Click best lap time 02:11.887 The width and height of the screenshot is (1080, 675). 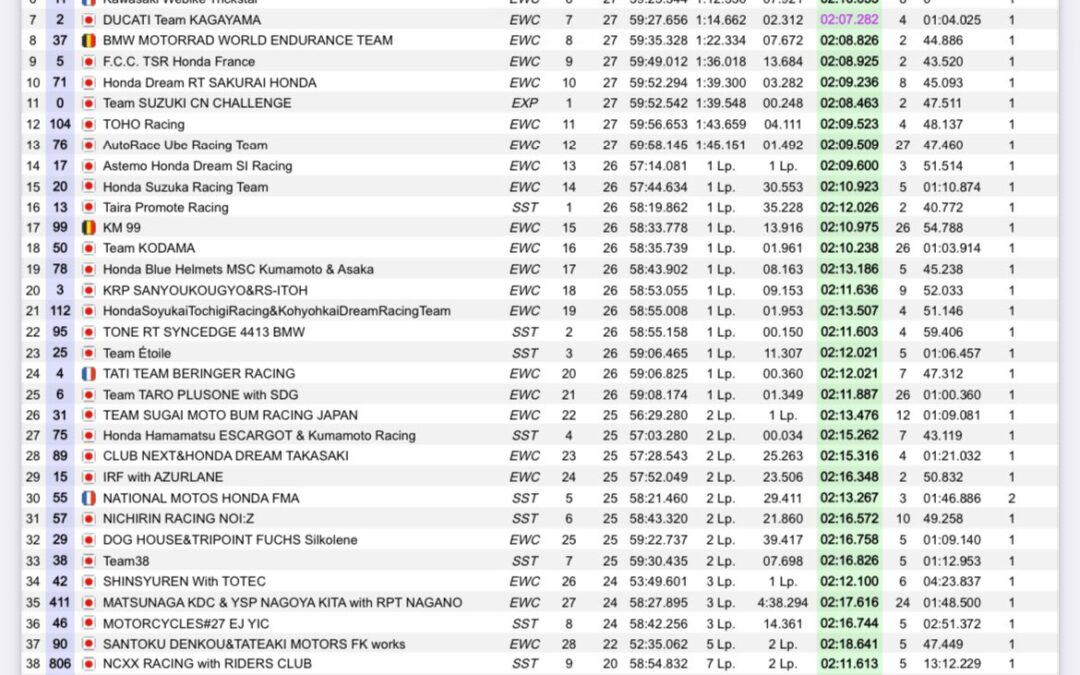tap(849, 395)
